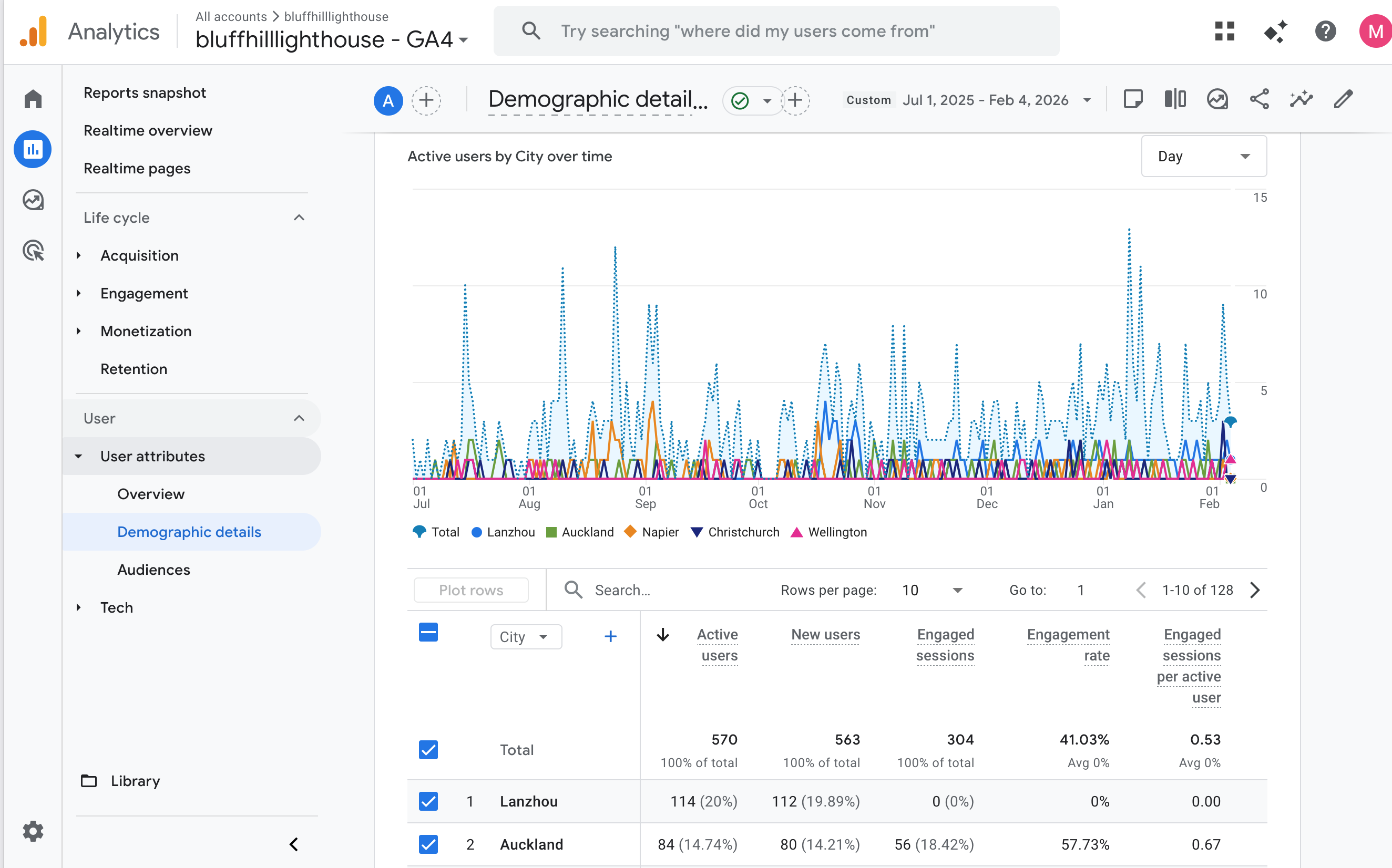Collapse the Life cycle section
The width and height of the screenshot is (1392, 868).
299,218
